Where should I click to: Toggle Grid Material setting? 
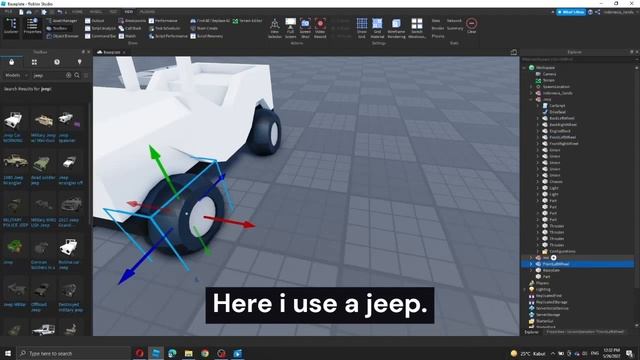[x=377, y=28]
